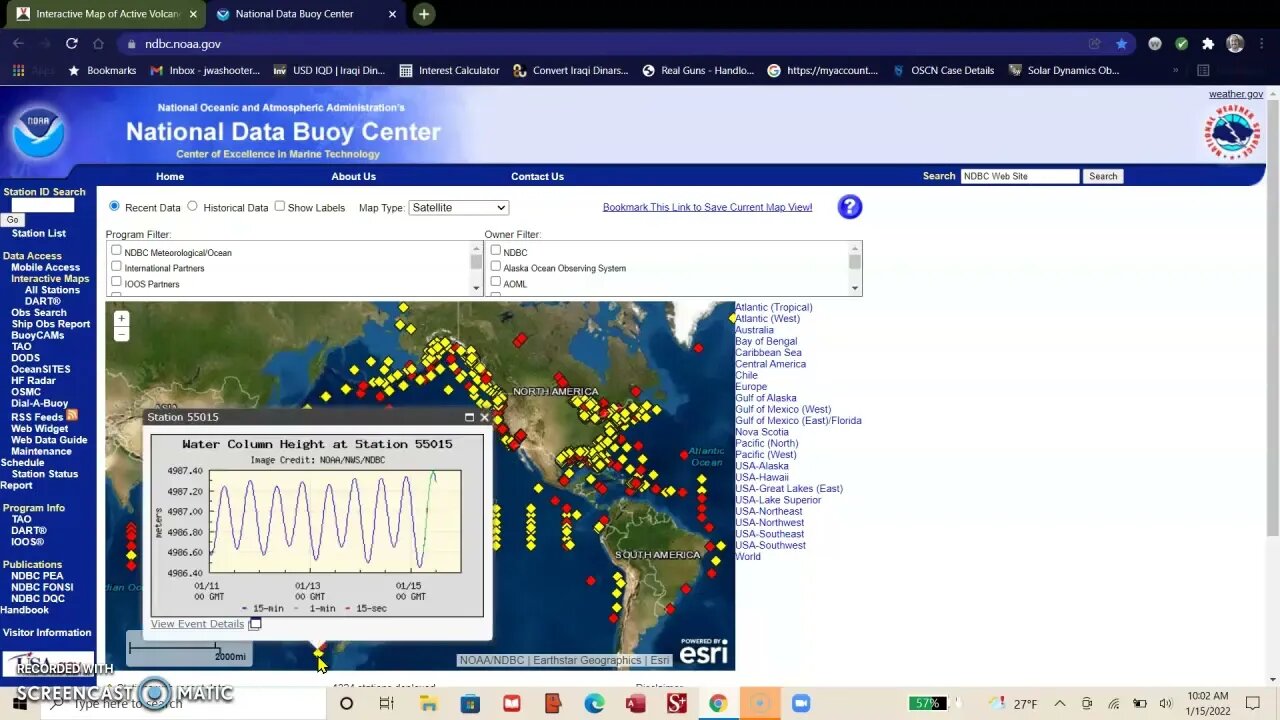
Task: Click the Station ID Search input field
Action: [x=42, y=205]
